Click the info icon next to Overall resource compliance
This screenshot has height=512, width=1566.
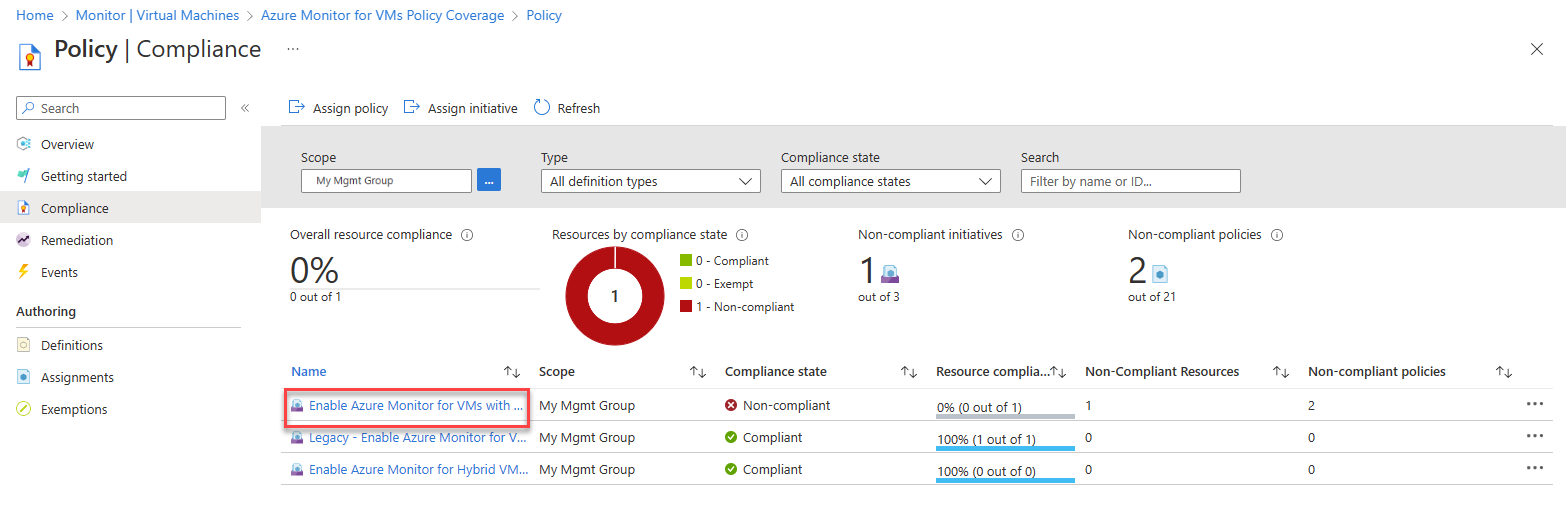467,235
